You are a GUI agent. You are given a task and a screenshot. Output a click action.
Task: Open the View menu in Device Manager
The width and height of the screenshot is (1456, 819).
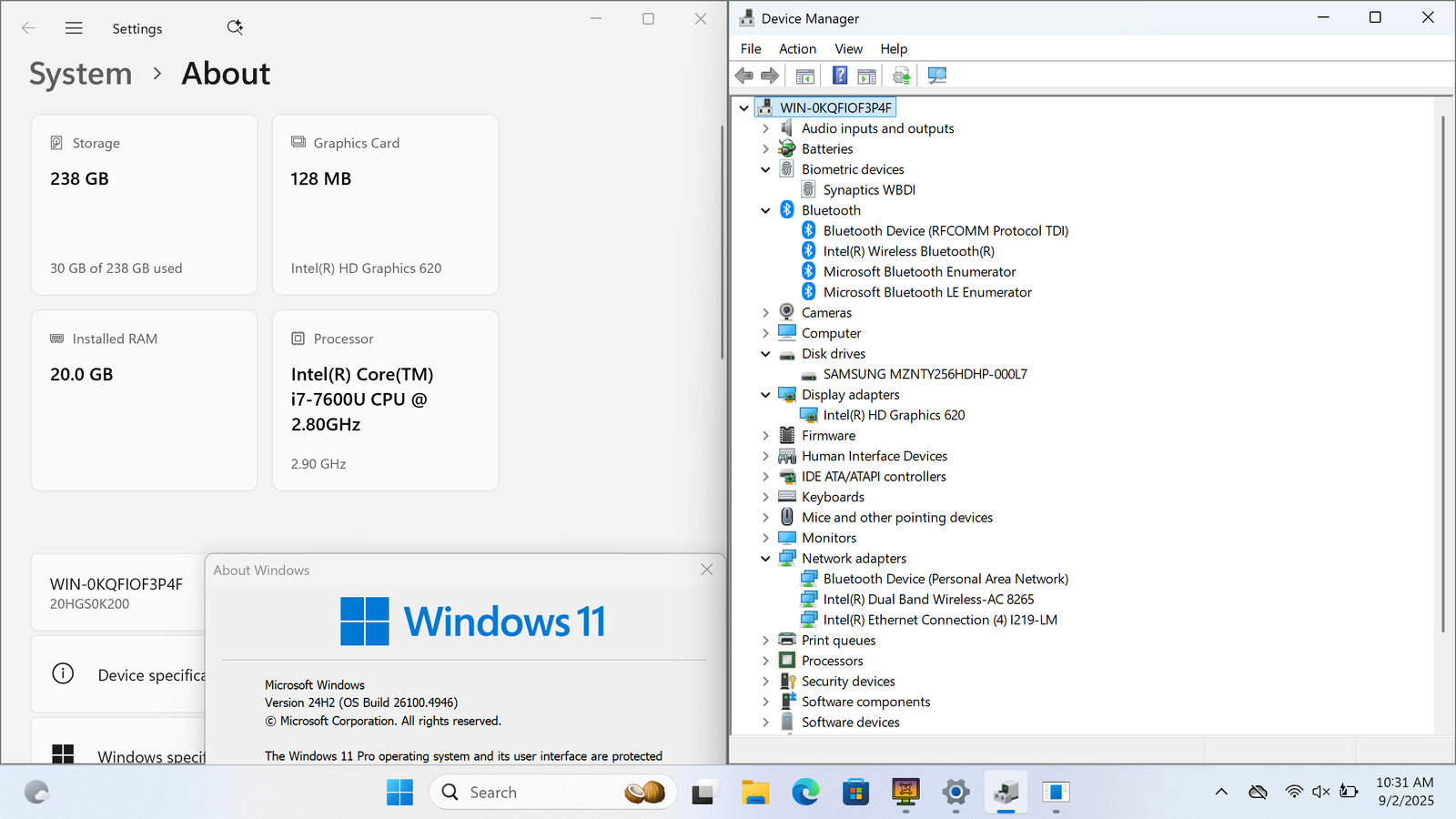(848, 49)
